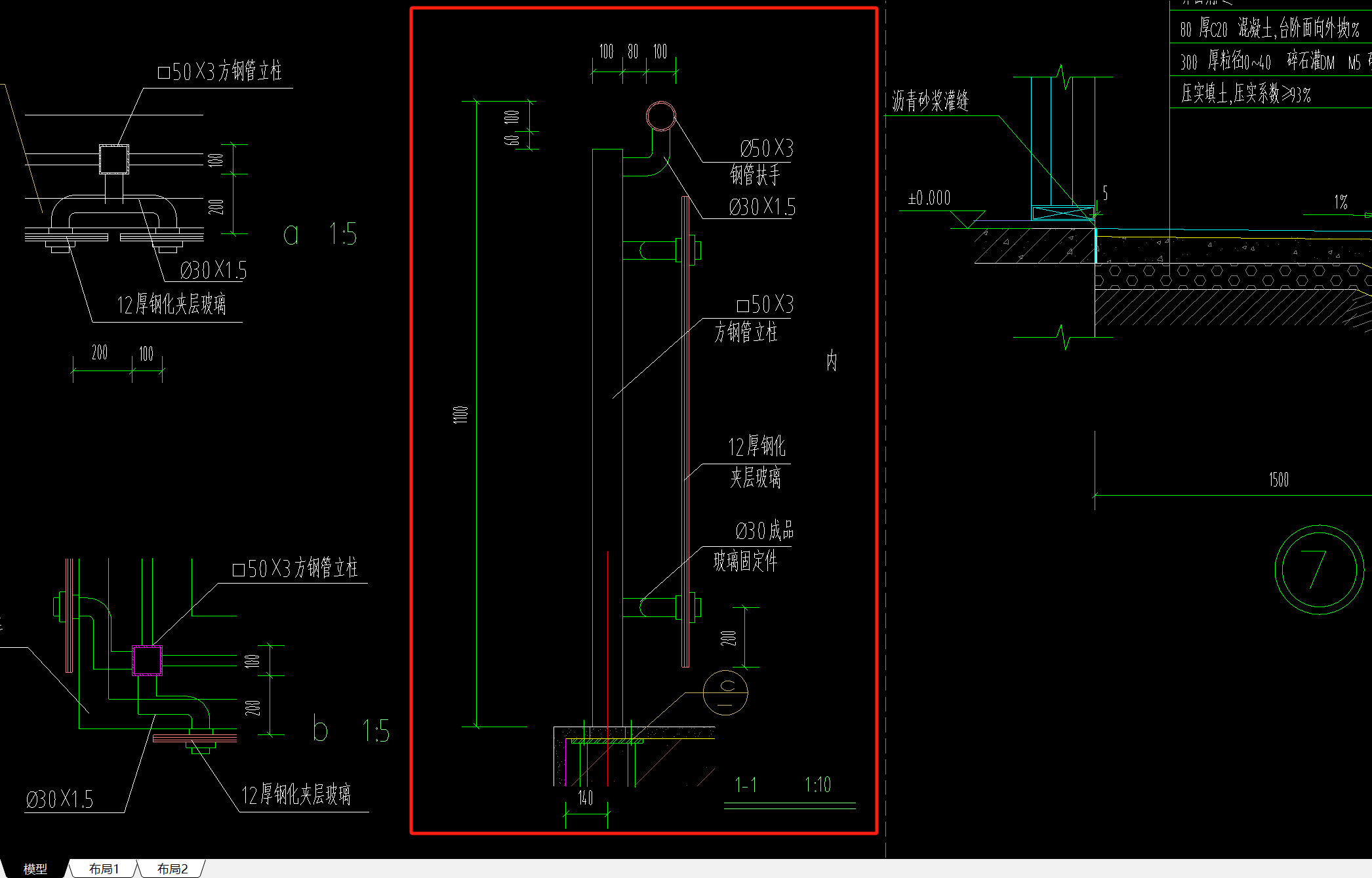The height and width of the screenshot is (878, 1372).
Task: Click the 80 top dimension text
Action: (x=633, y=52)
